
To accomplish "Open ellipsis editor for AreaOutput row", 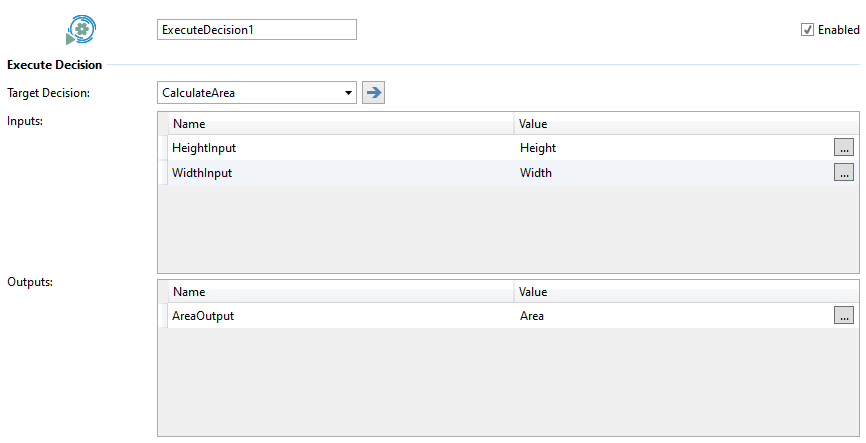I will (844, 316).
